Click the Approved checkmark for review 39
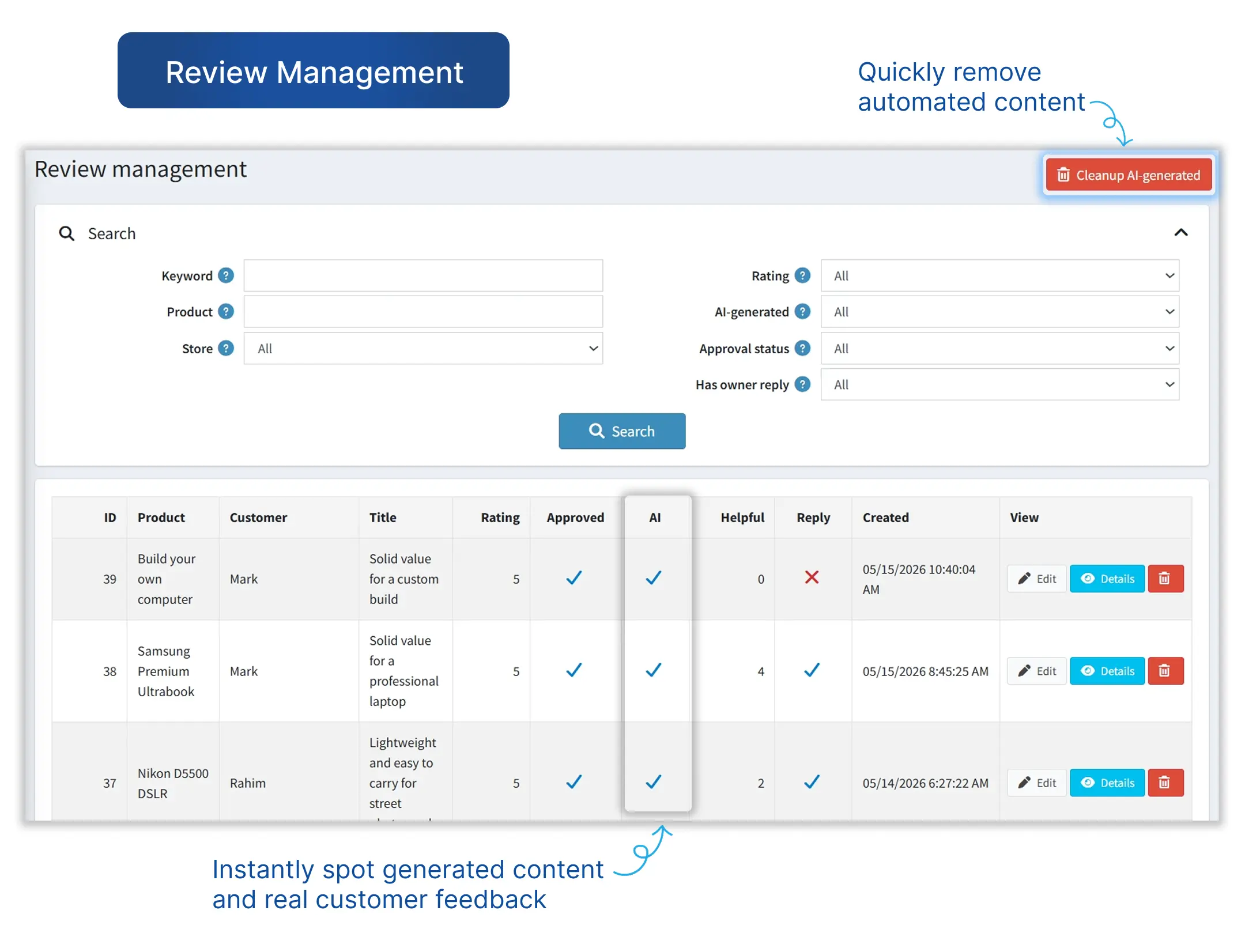Image resolution: width=1245 pixels, height=952 pixels. click(x=574, y=577)
